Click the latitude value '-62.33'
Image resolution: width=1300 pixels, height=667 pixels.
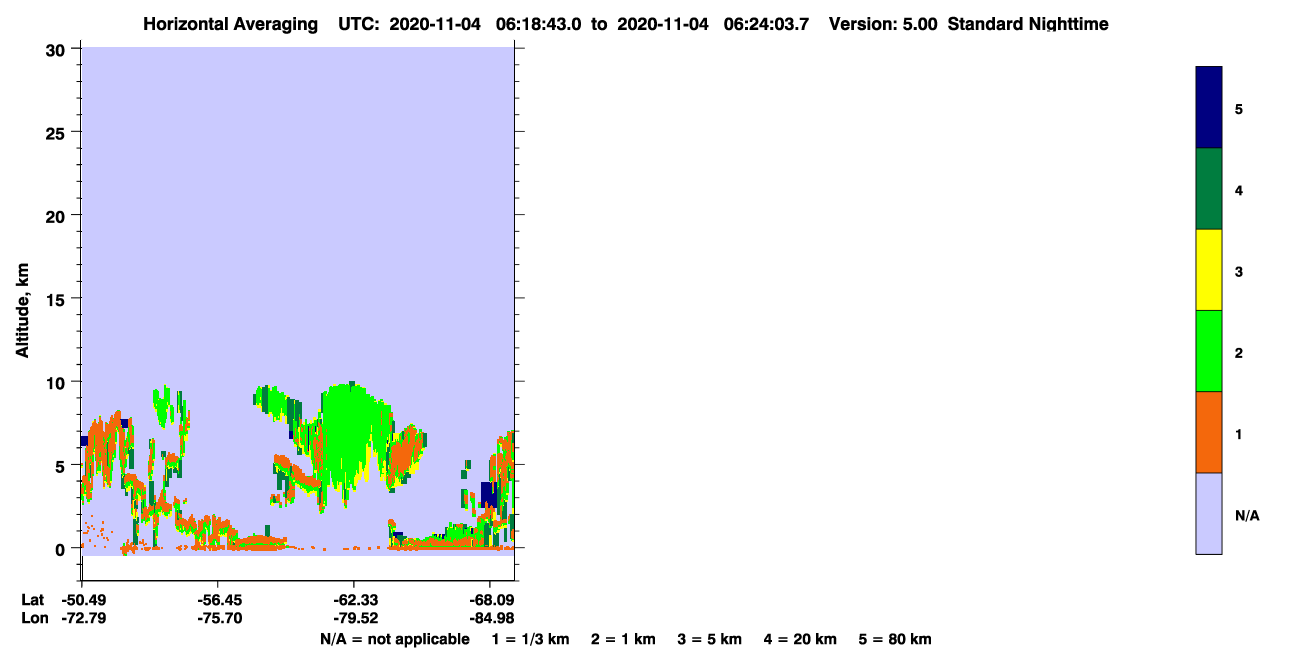coord(355,600)
